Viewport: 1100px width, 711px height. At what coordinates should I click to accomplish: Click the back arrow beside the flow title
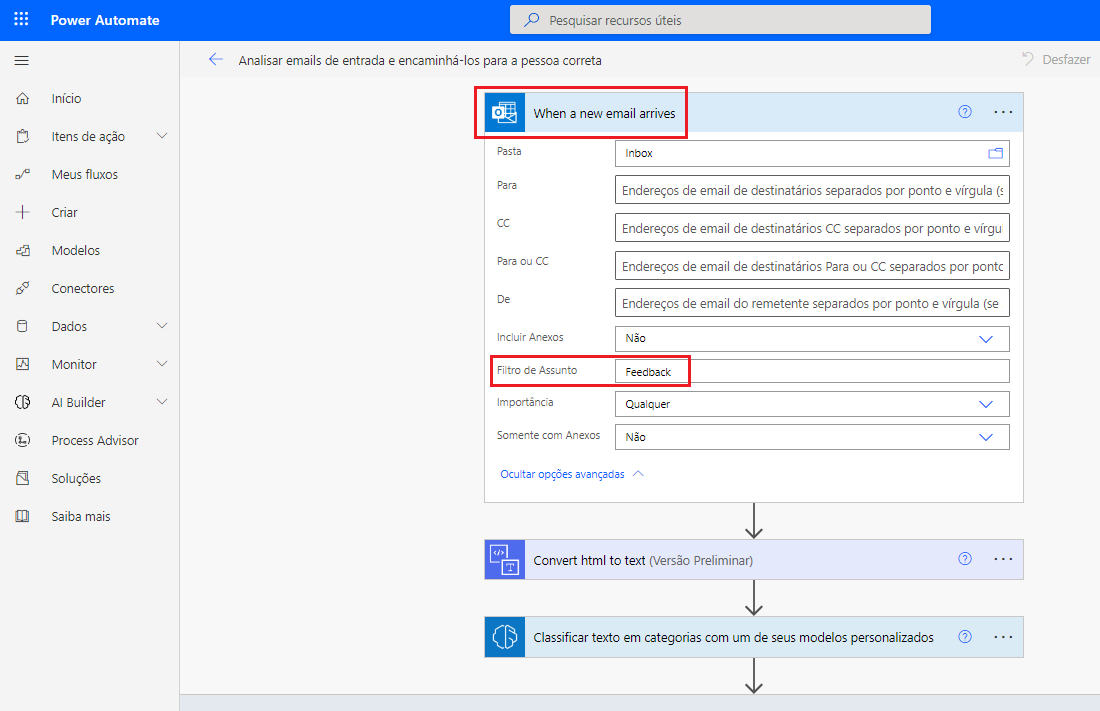215,60
